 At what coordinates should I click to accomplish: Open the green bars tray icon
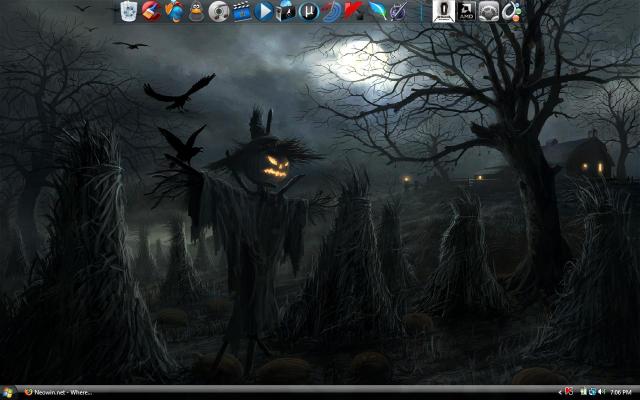tap(583, 392)
